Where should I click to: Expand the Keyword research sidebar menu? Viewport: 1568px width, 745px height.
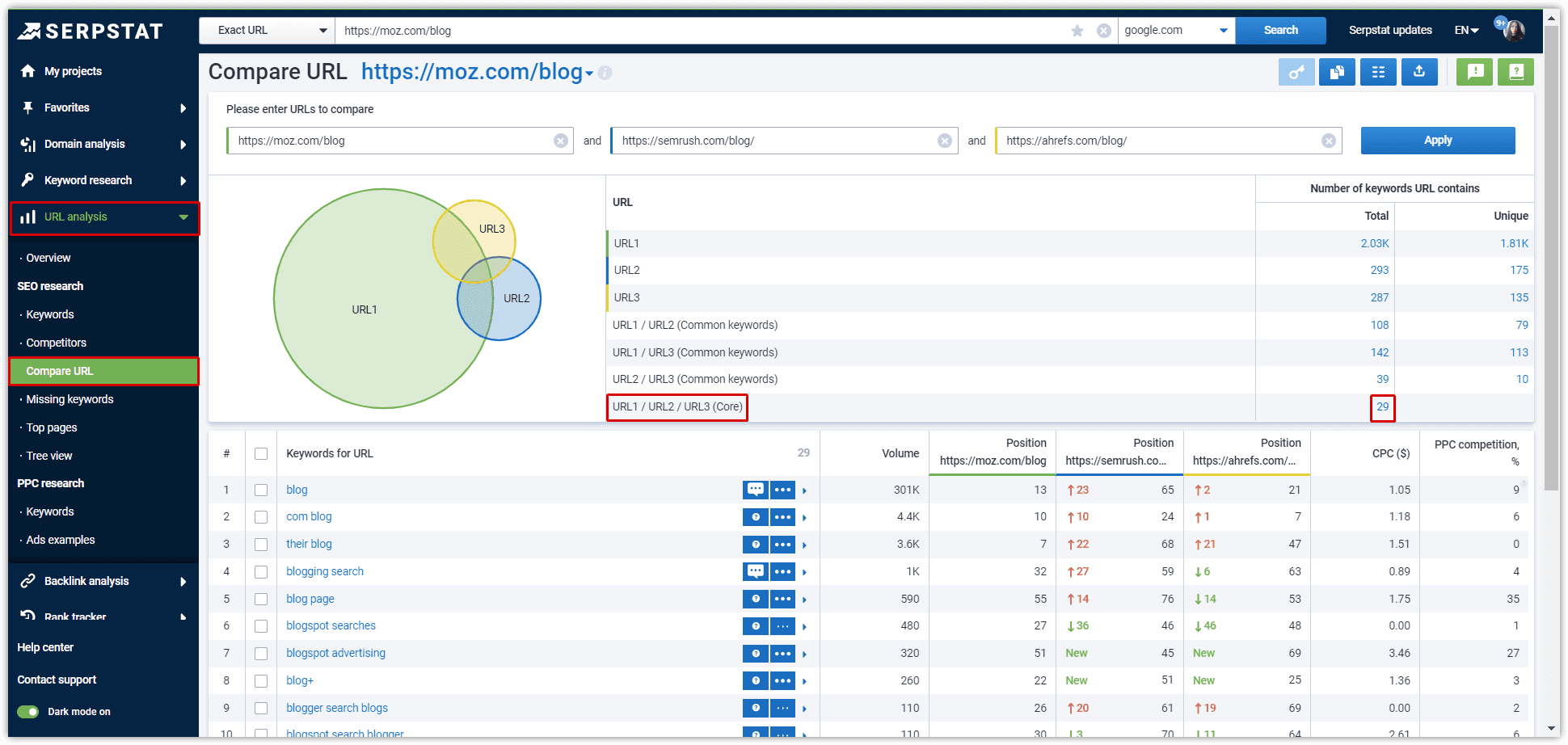[x=103, y=180]
